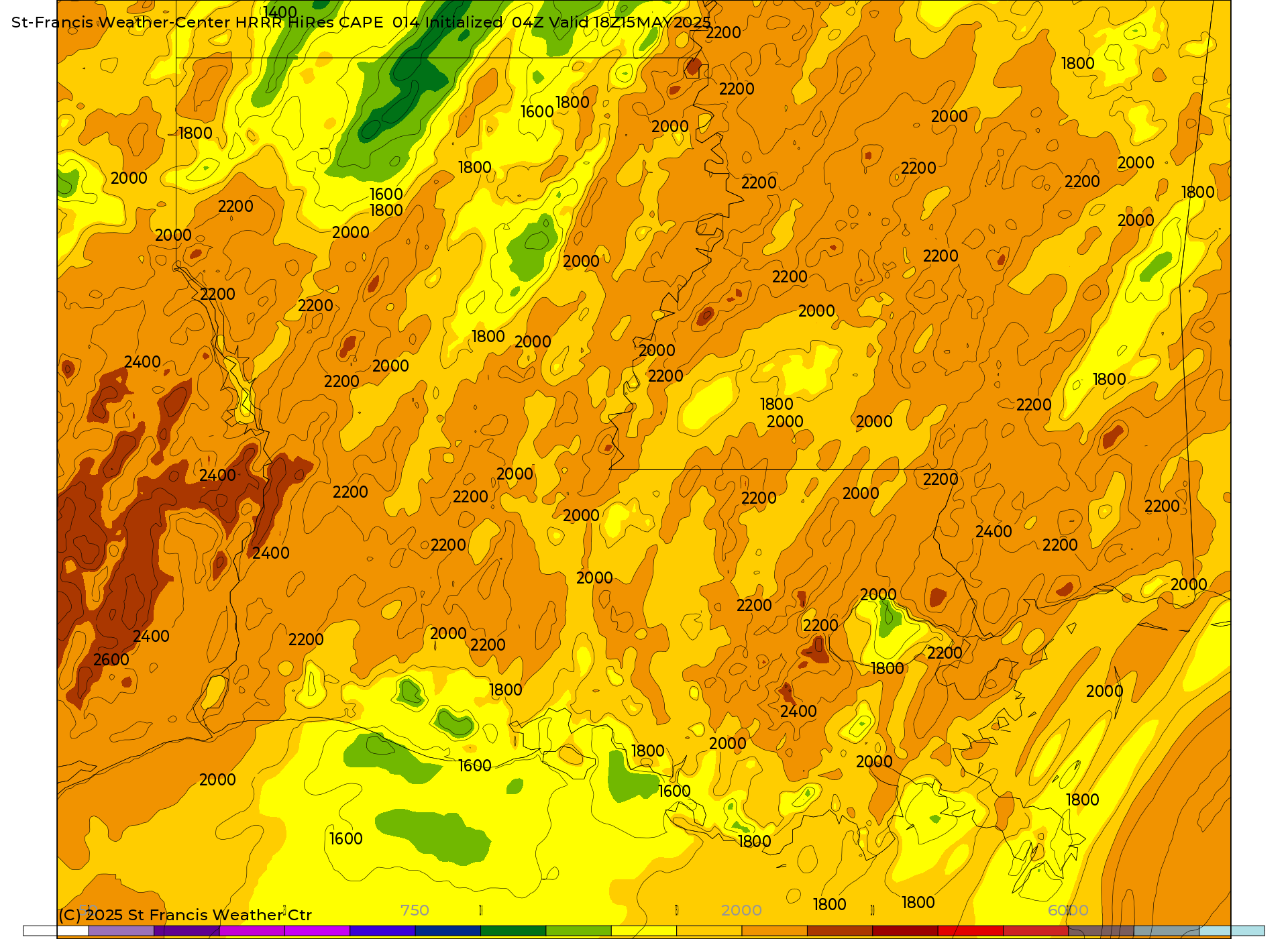This screenshot has height=939, width=1288.
Task: Pick the orange legend swatch
Action: pyautogui.click(x=775, y=931)
